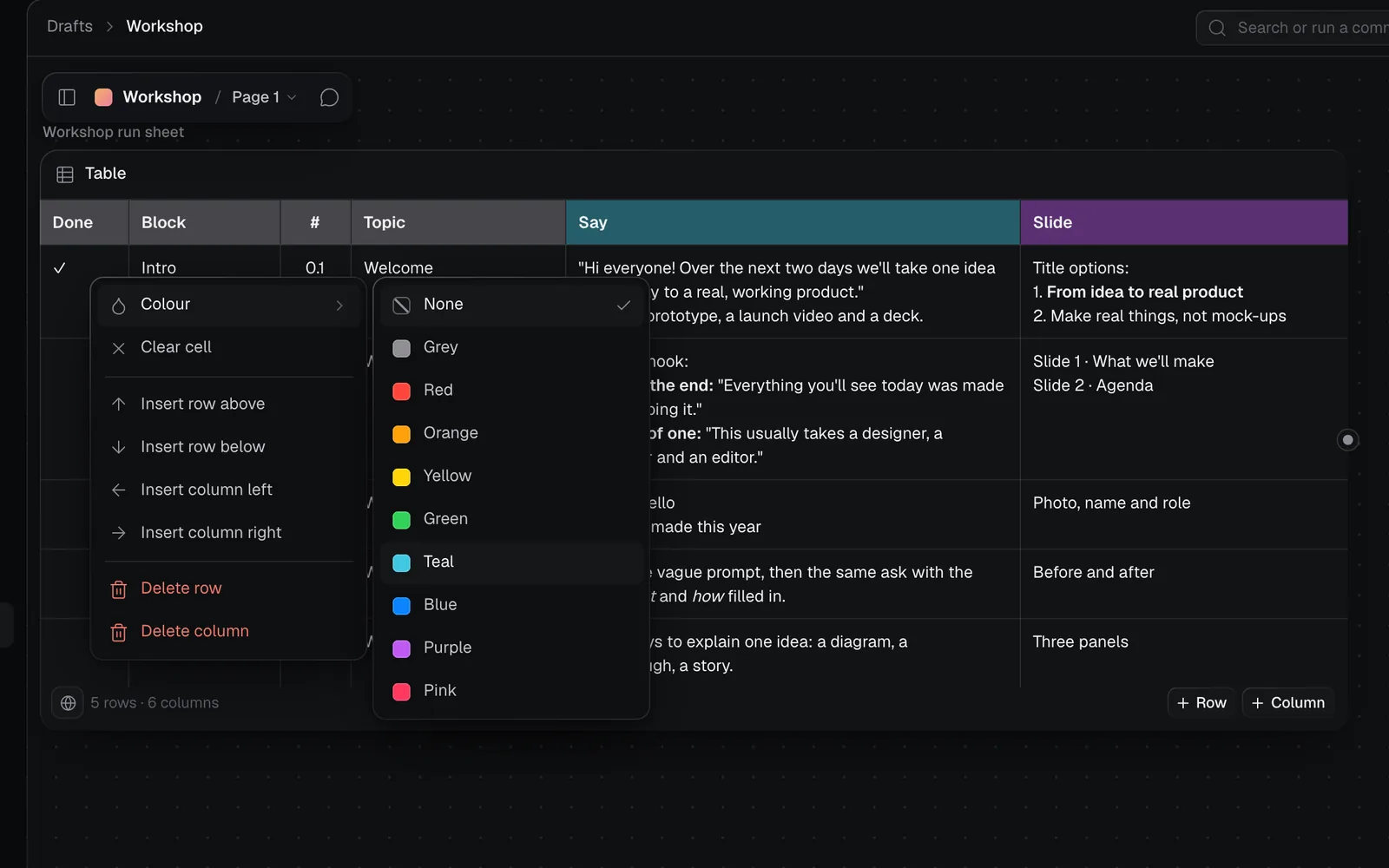Select Delete row menu entry
1389x868 pixels.
[x=229, y=589]
